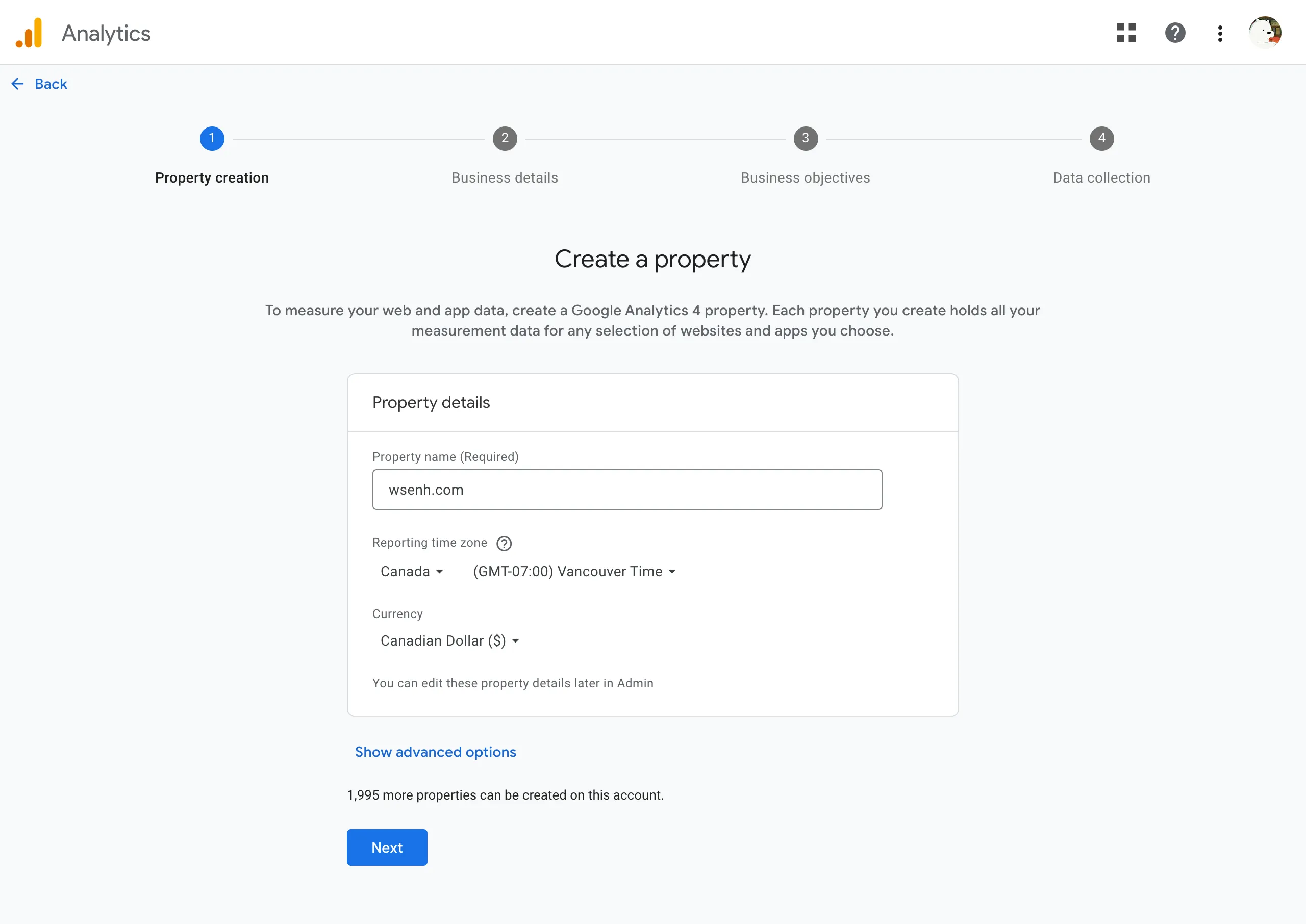Click the Property name input field
The height and width of the screenshot is (924, 1306).
click(x=627, y=489)
